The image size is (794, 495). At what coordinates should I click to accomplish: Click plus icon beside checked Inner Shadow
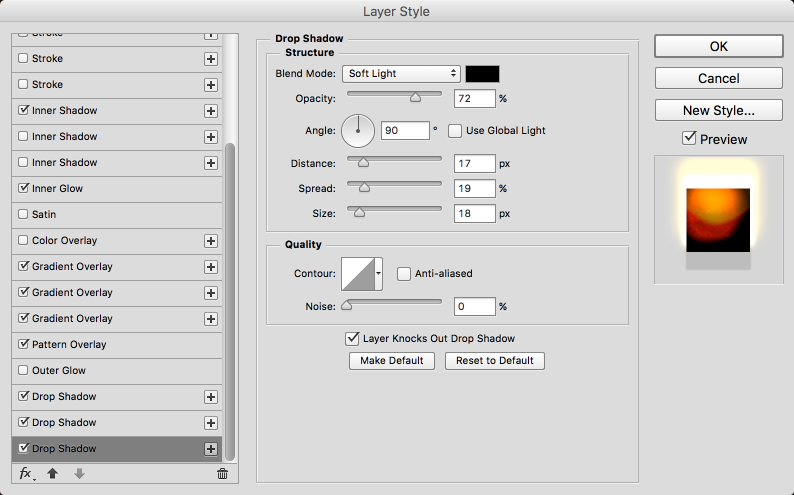[x=211, y=111]
